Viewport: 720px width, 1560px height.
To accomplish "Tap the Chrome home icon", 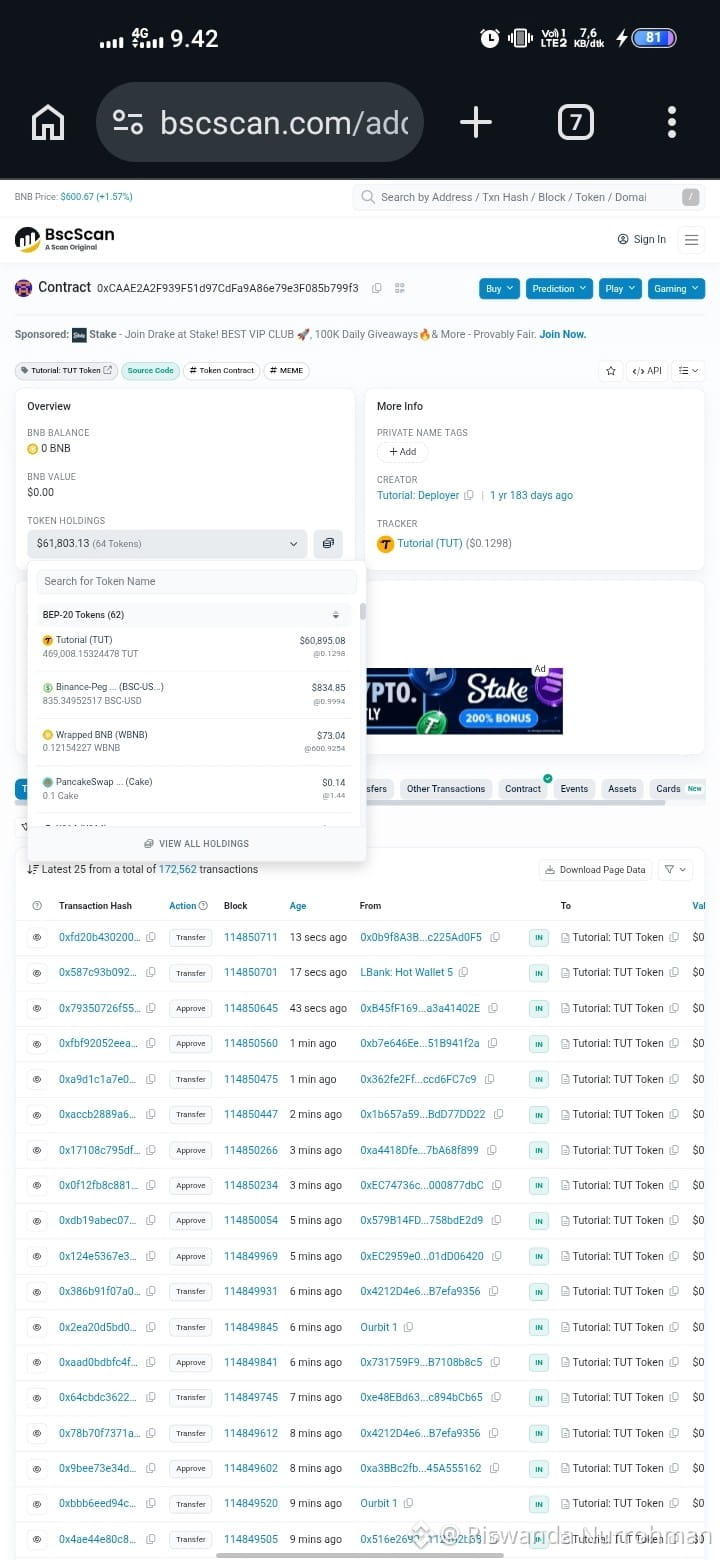I will (x=48, y=122).
